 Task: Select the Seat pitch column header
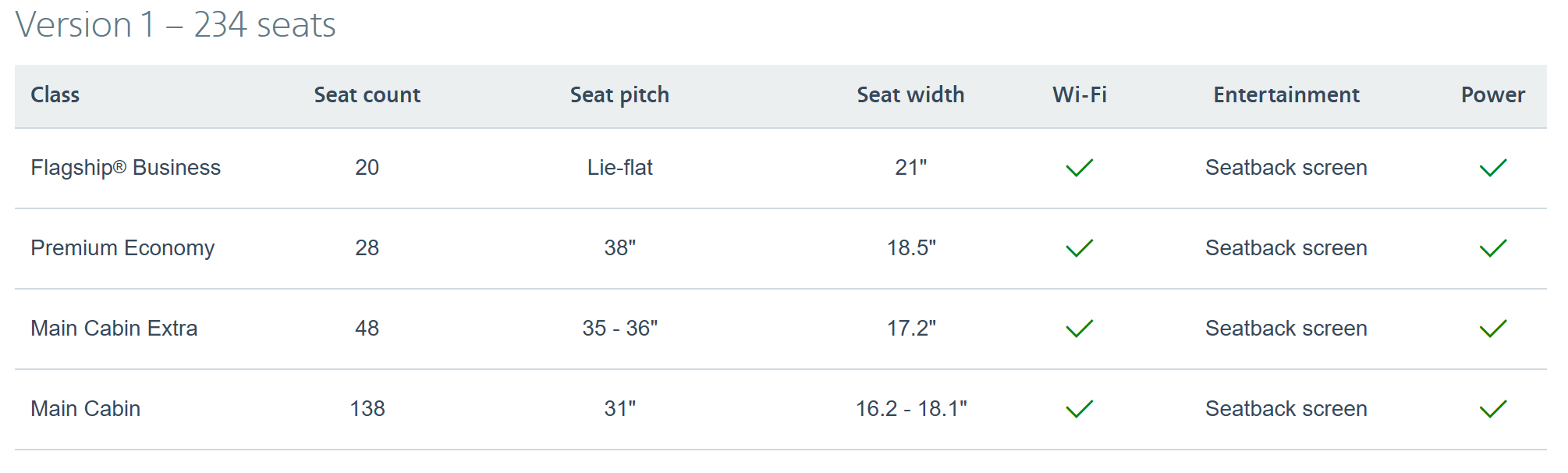[x=619, y=95]
